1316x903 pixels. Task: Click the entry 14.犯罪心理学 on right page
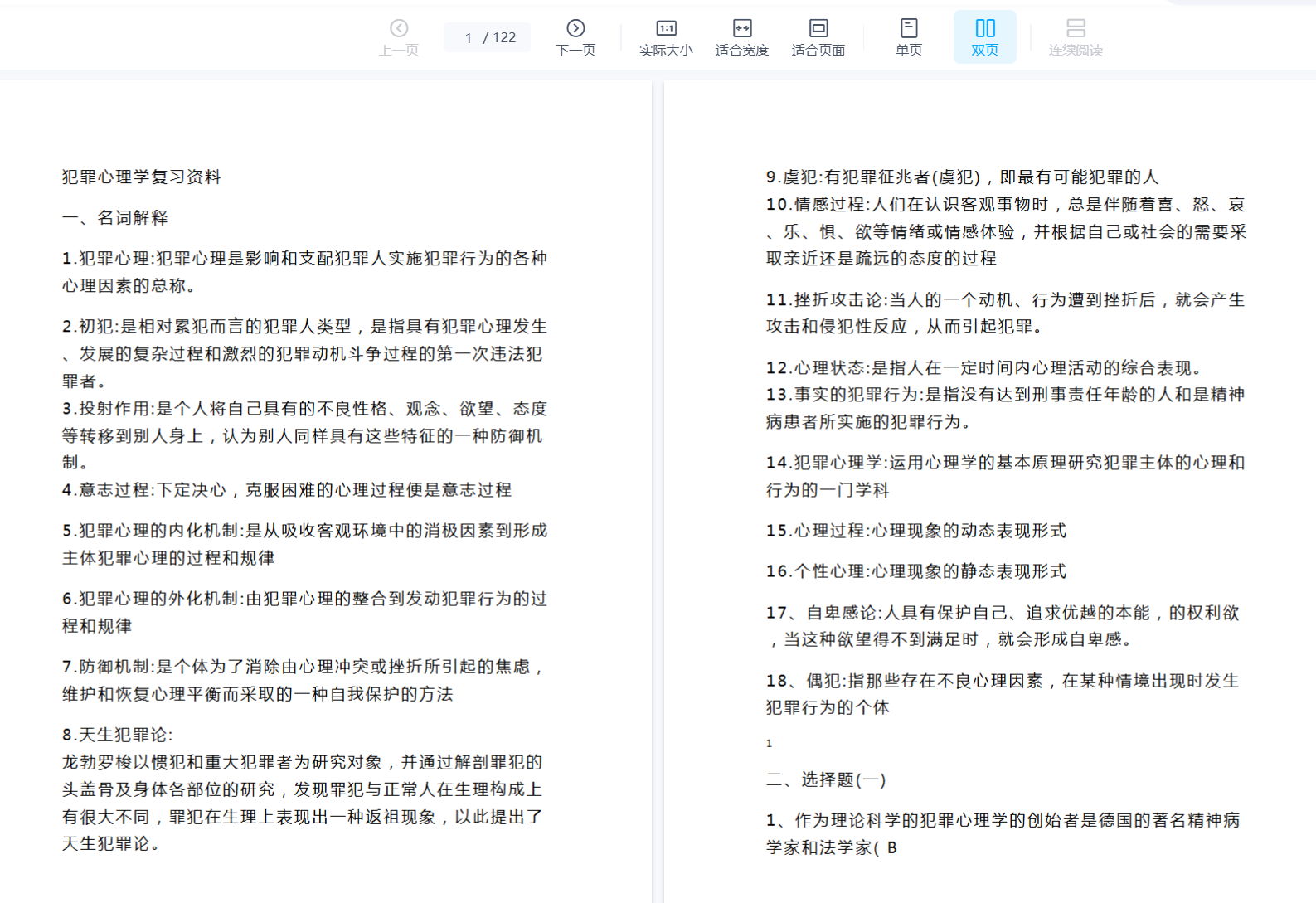click(1005, 463)
